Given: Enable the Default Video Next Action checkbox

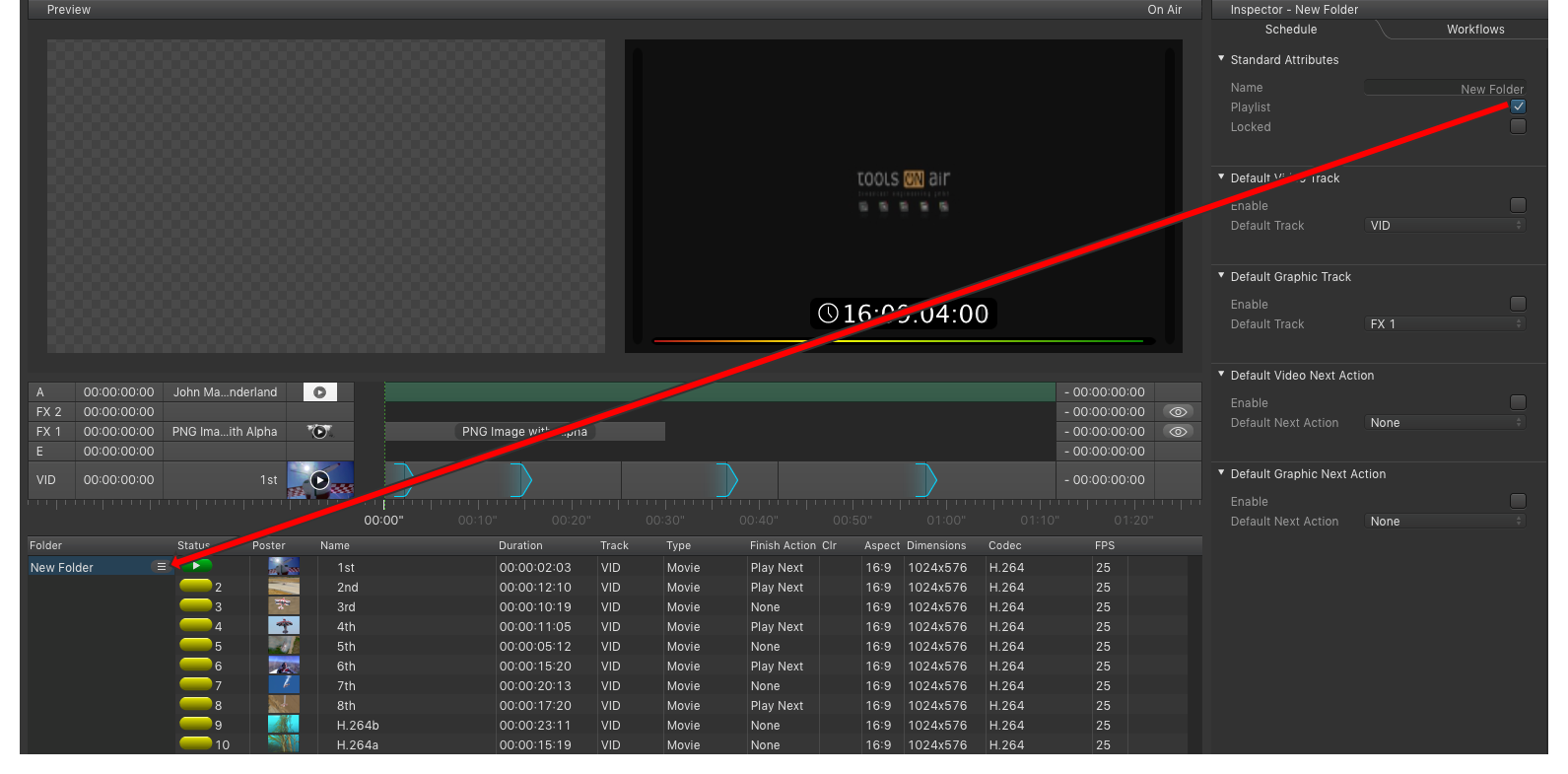Looking at the screenshot, I should pyautogui.click(x=1518, y=402).
